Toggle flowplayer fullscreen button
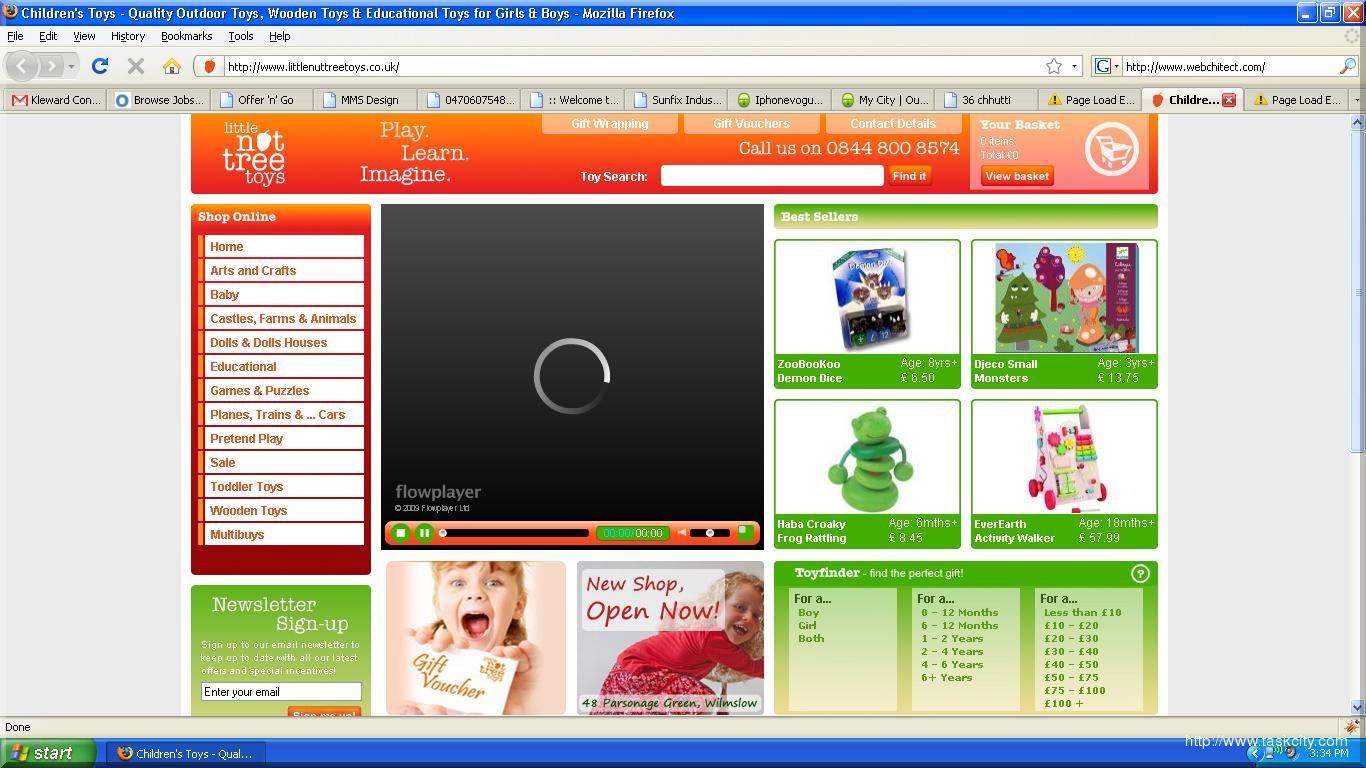This screenshot has height=768, width=1366. (x=745, y=533)
